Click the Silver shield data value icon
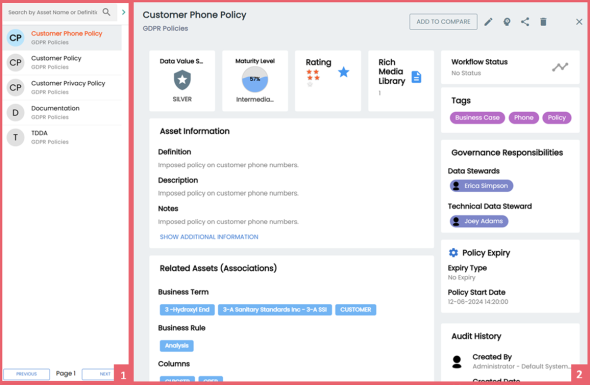 point(182,80)
